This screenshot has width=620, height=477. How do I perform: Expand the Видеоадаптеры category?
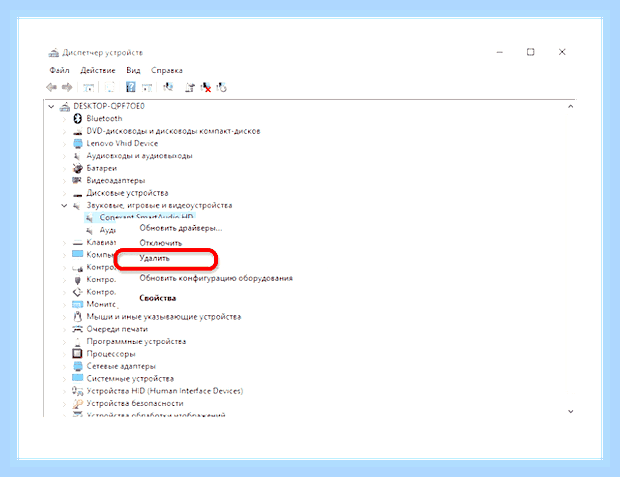coord(64,181)
